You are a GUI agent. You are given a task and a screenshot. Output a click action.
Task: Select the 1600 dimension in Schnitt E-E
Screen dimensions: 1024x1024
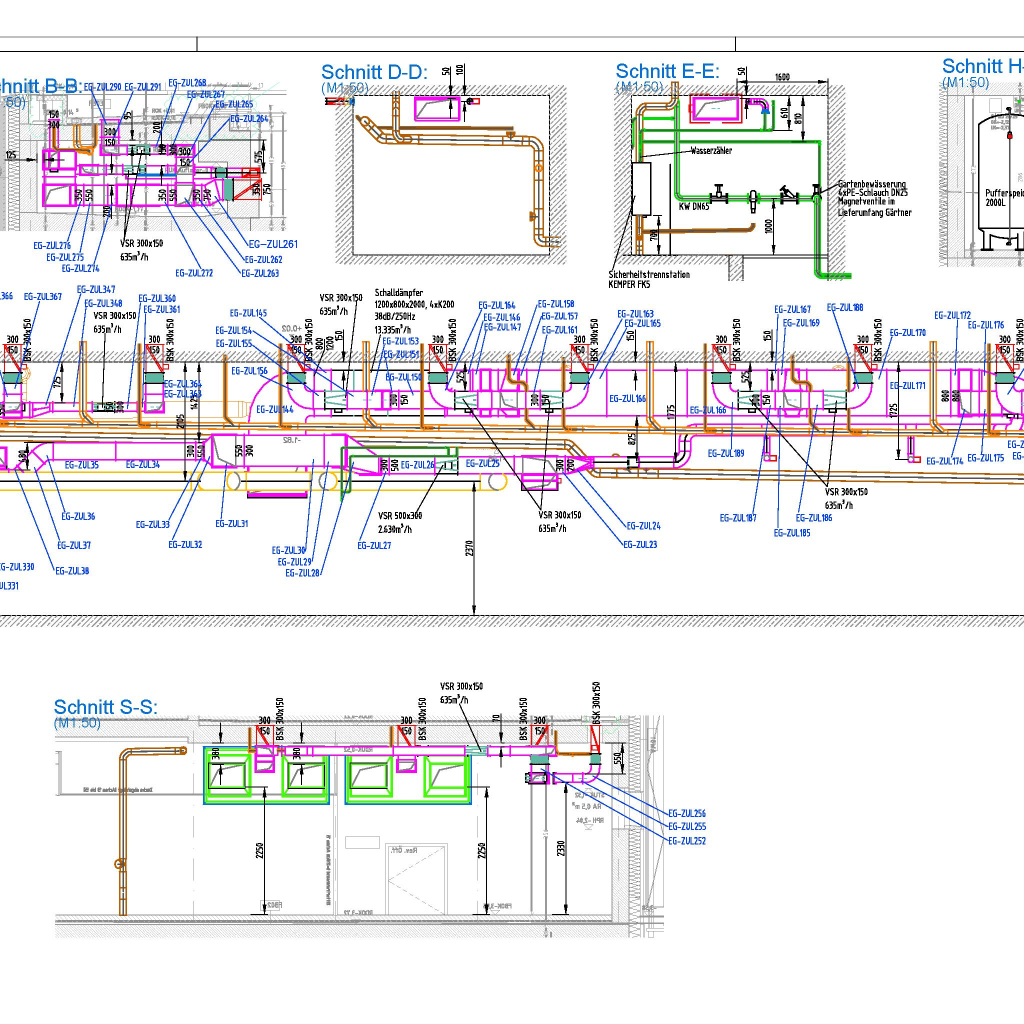click(782, 76)
